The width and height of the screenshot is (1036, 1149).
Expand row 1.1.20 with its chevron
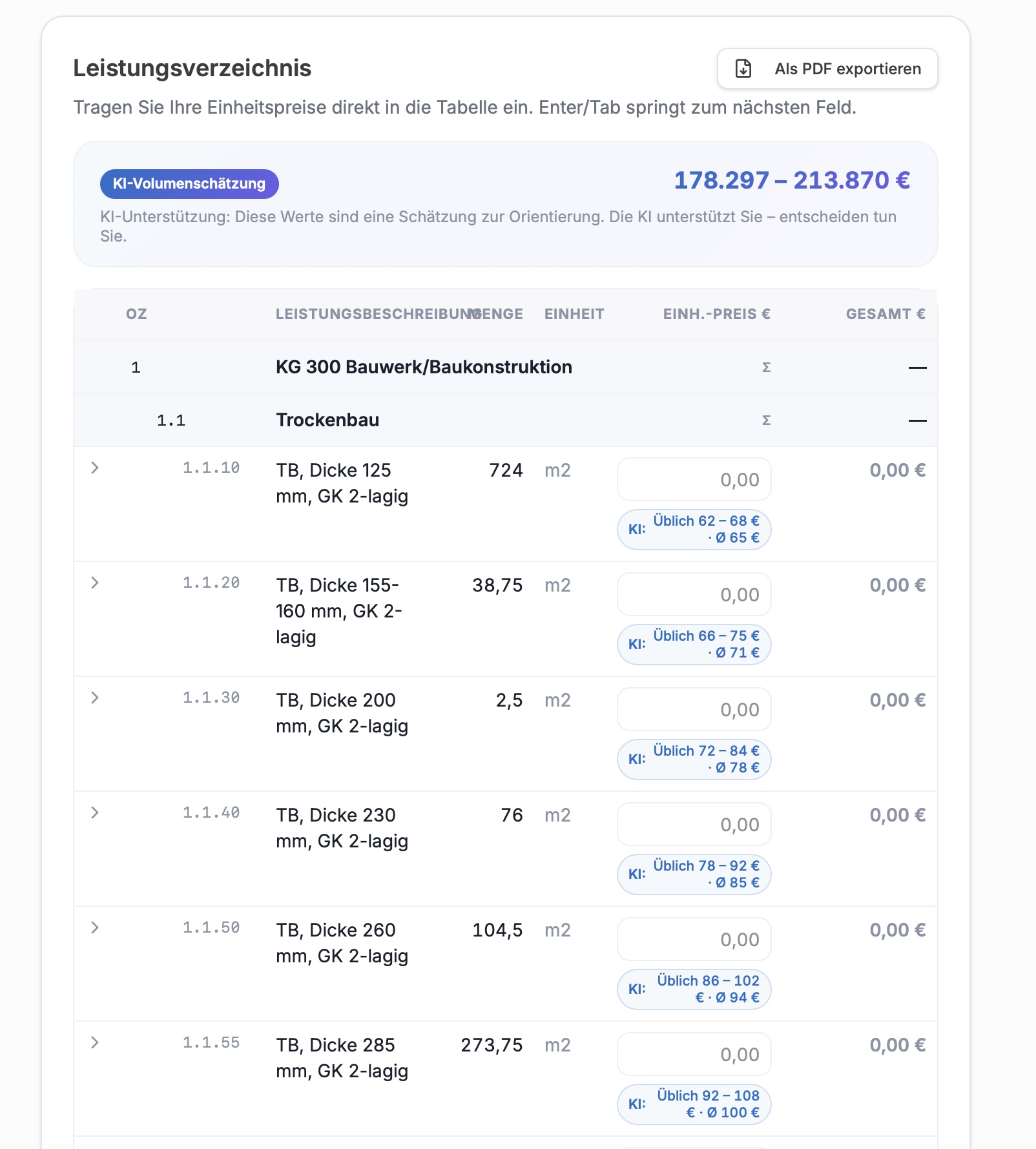click(95, 583)
